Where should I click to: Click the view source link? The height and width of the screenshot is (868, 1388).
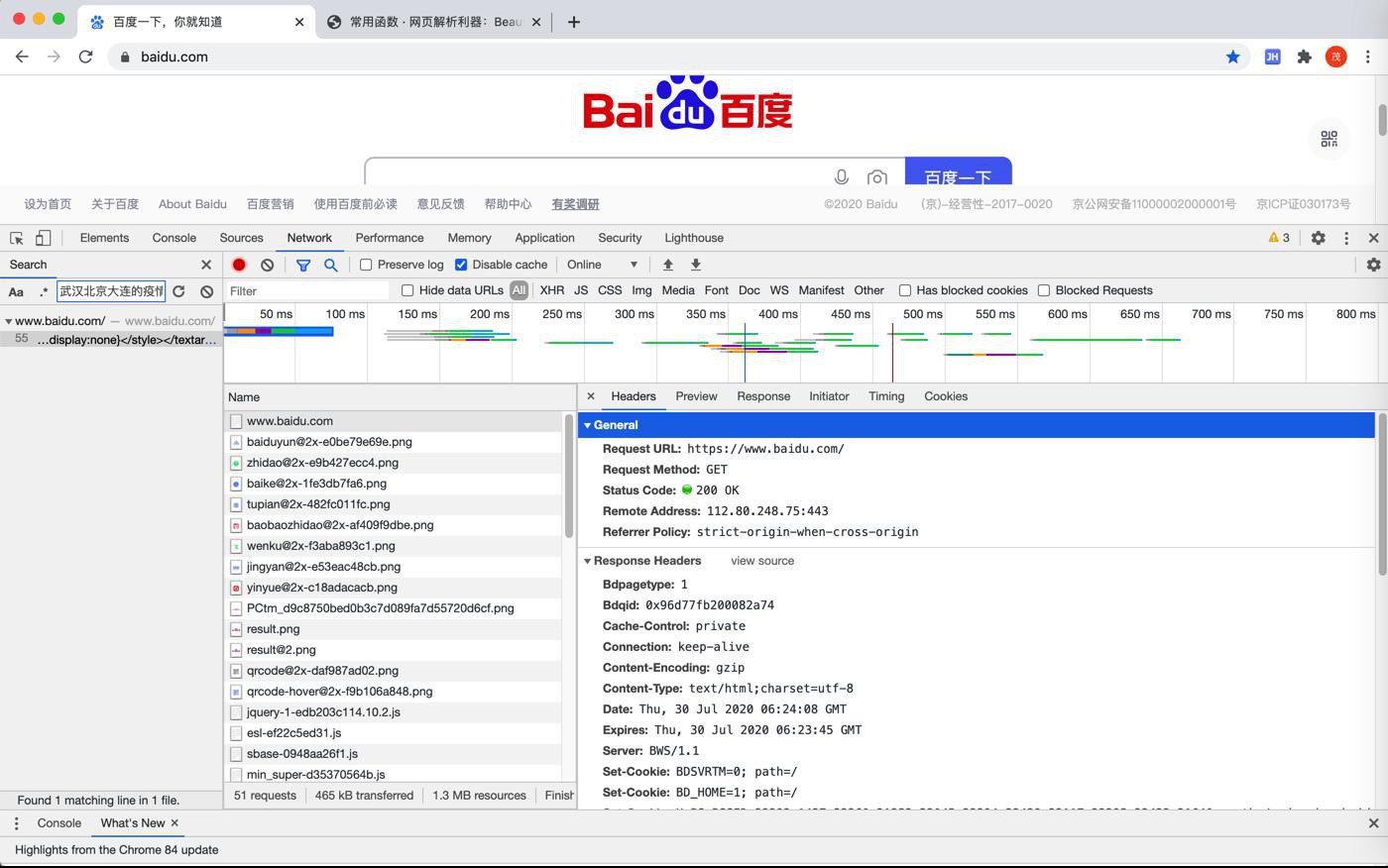[x=762, y=561]
